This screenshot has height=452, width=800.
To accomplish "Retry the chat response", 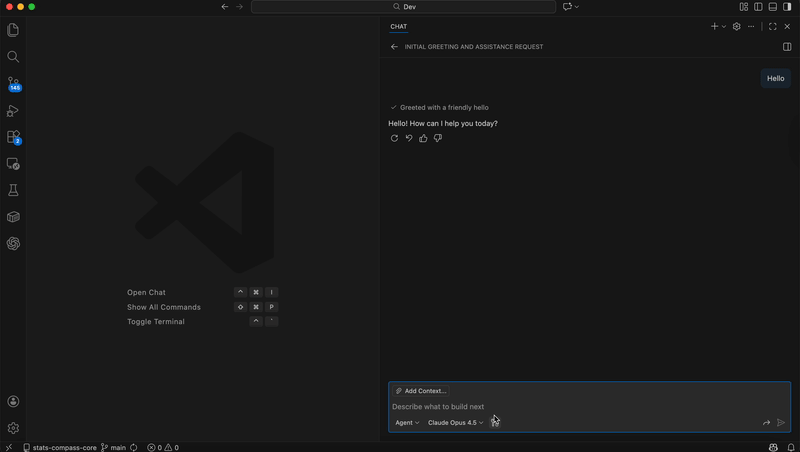I will [394, 138].
